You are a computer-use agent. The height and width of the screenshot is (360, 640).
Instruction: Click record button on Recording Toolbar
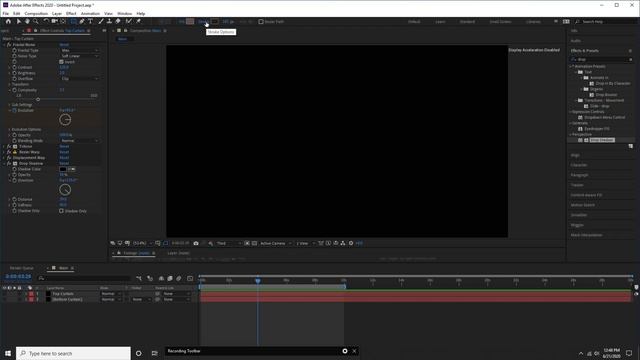pyautogui.click(x=345, y=351)
